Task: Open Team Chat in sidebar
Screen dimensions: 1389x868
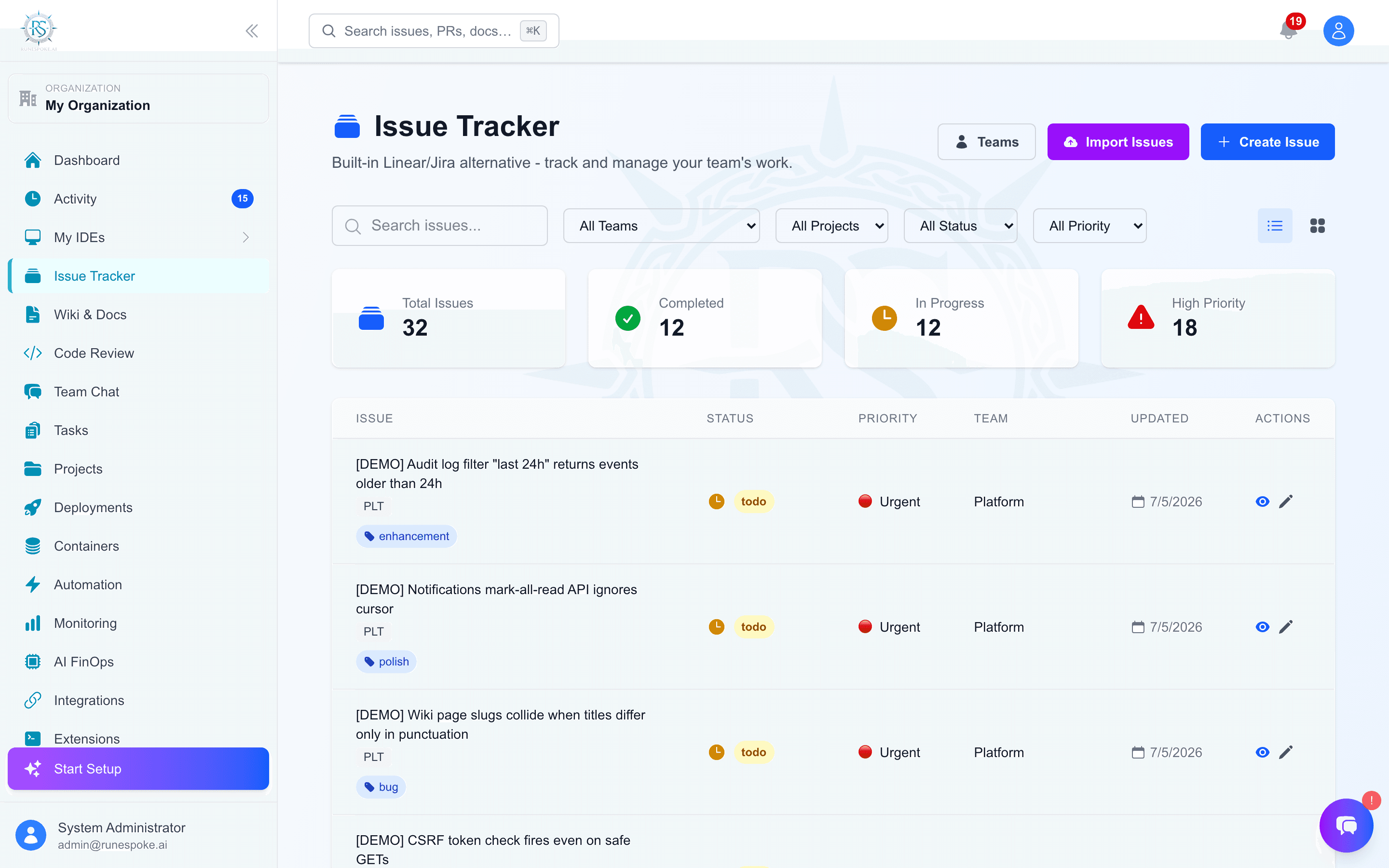Action: pos(138,392)
